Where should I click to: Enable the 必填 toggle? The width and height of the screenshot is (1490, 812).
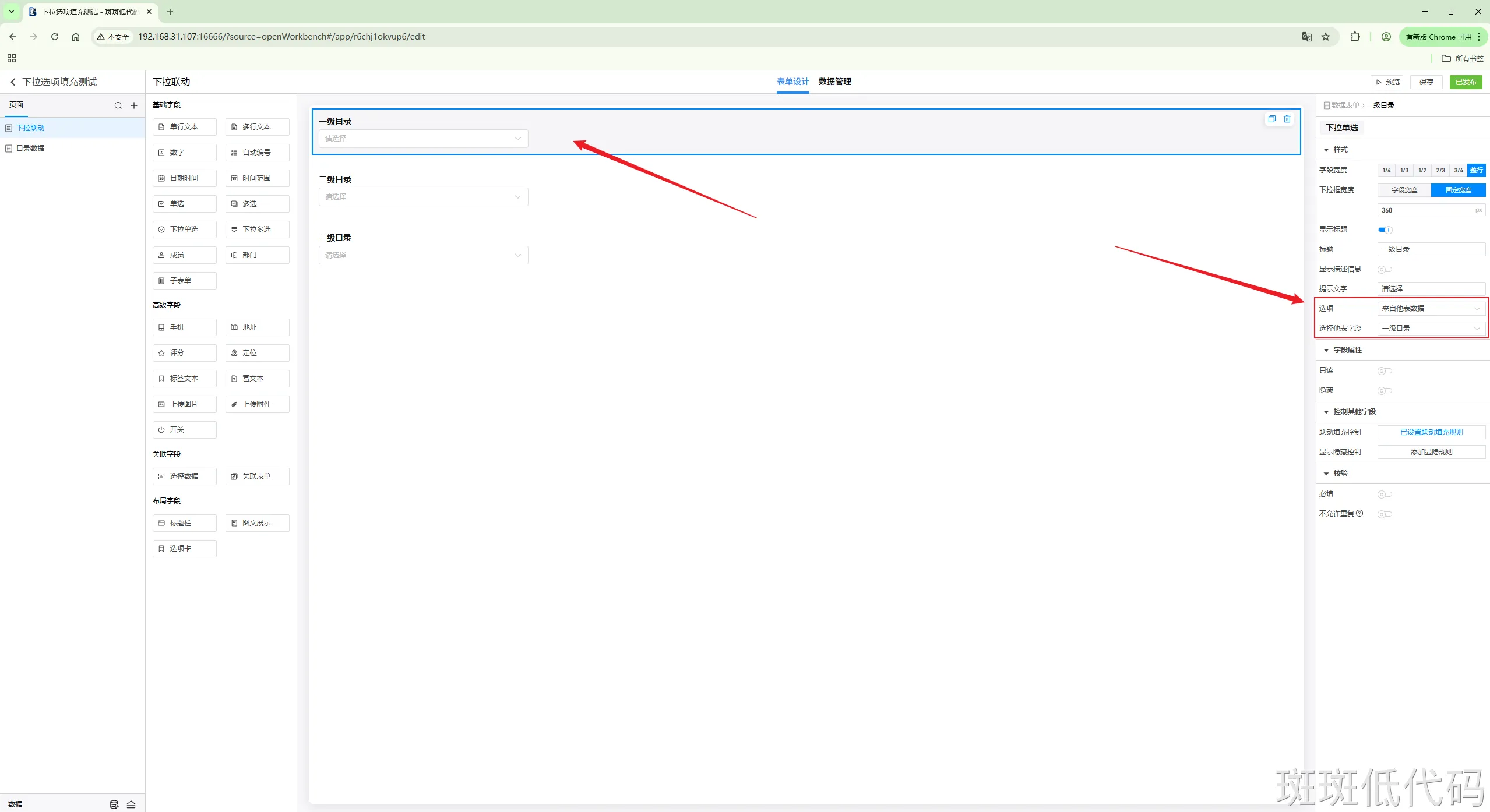[1385, 495]
